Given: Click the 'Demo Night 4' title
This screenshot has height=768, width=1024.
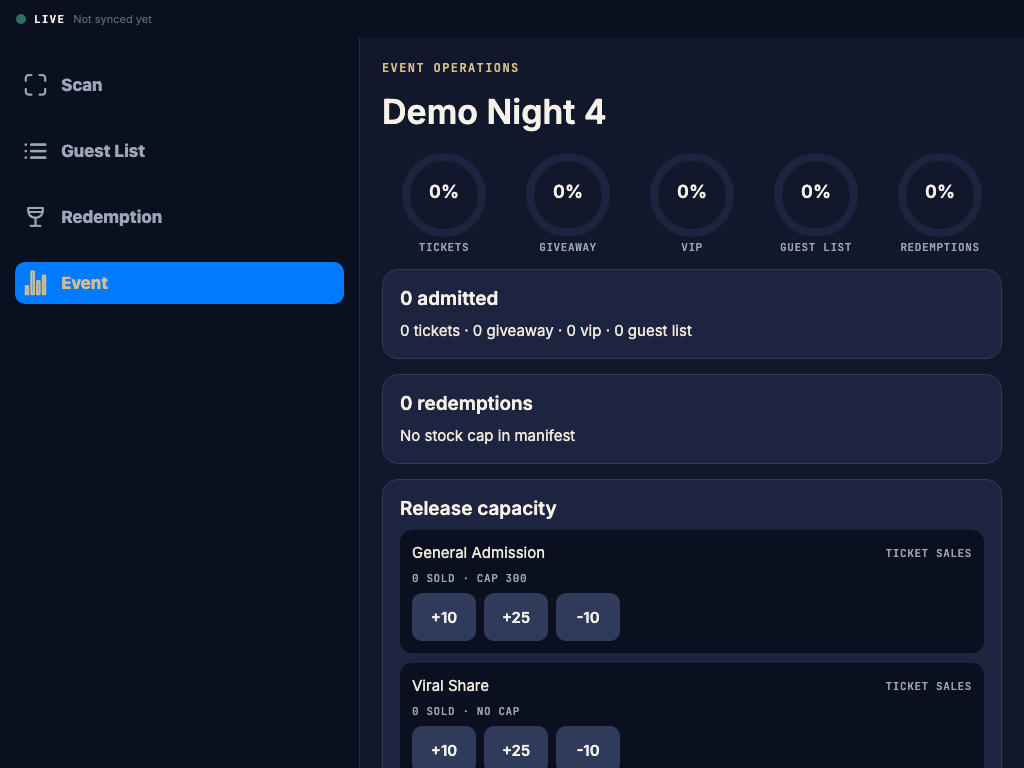Looking at the screenshot, I should click(494, 112).
